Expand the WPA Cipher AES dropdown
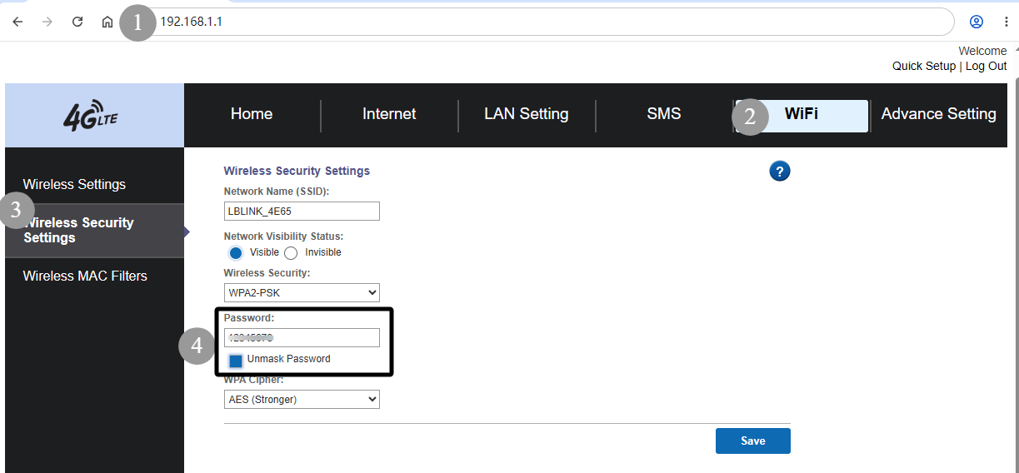Screen dimensions: 1019x473 click(x=302, y=400)
